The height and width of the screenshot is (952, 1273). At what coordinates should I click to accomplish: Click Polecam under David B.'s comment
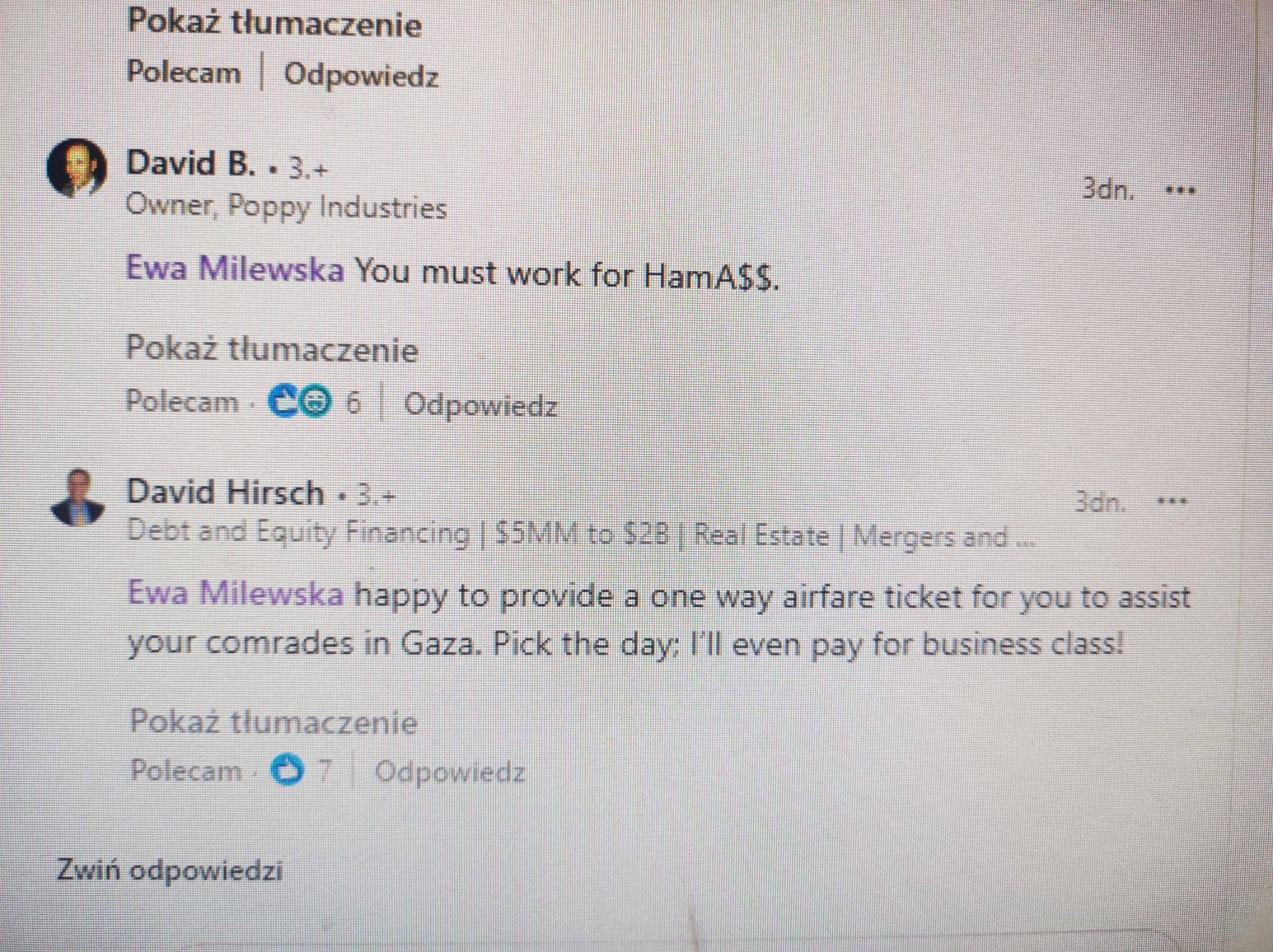click(182, 401)
